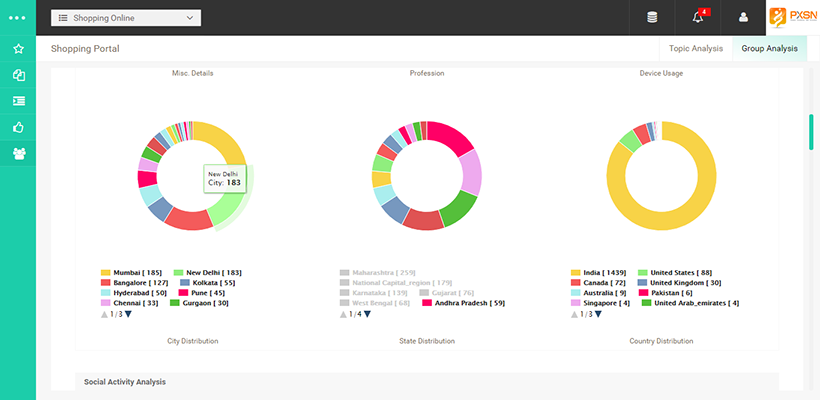Go to next page of city legend
Screen dimensions: 820x400
coord(128,314)
